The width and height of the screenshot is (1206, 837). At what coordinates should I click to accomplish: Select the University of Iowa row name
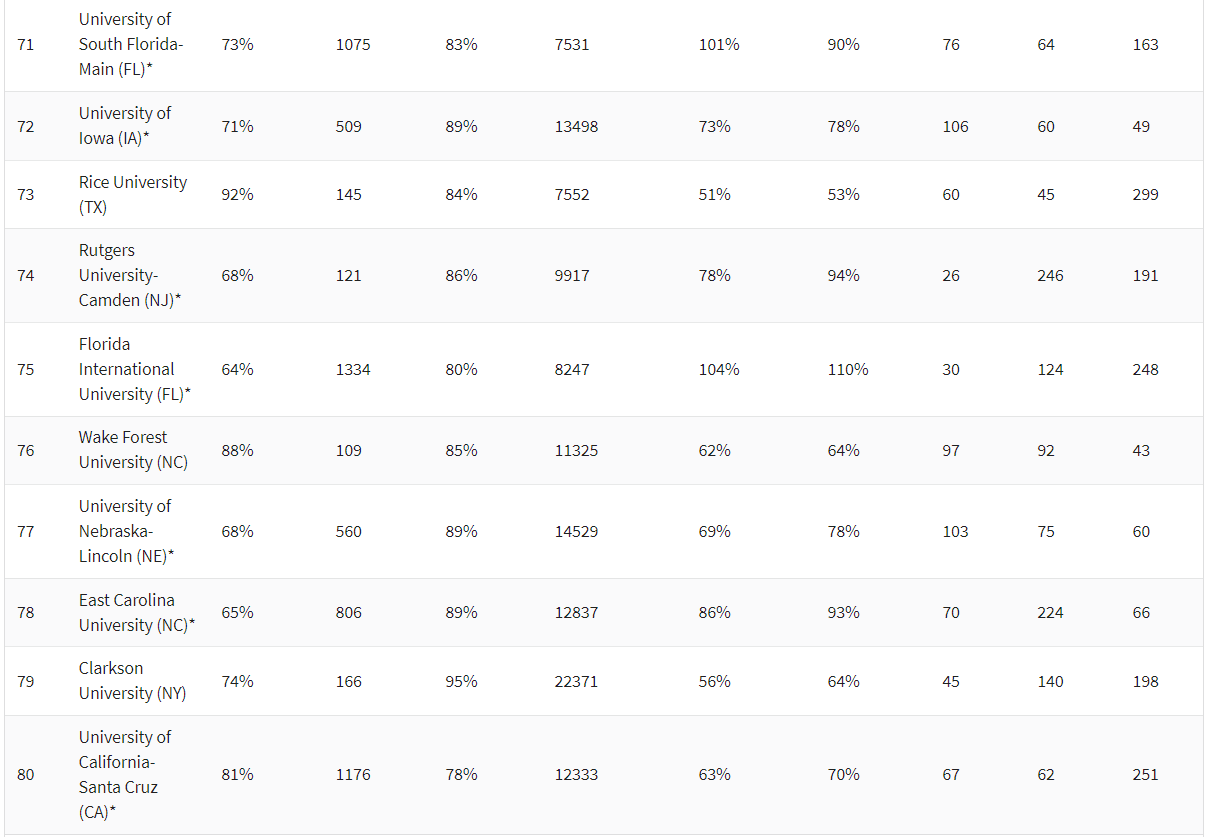125,126
